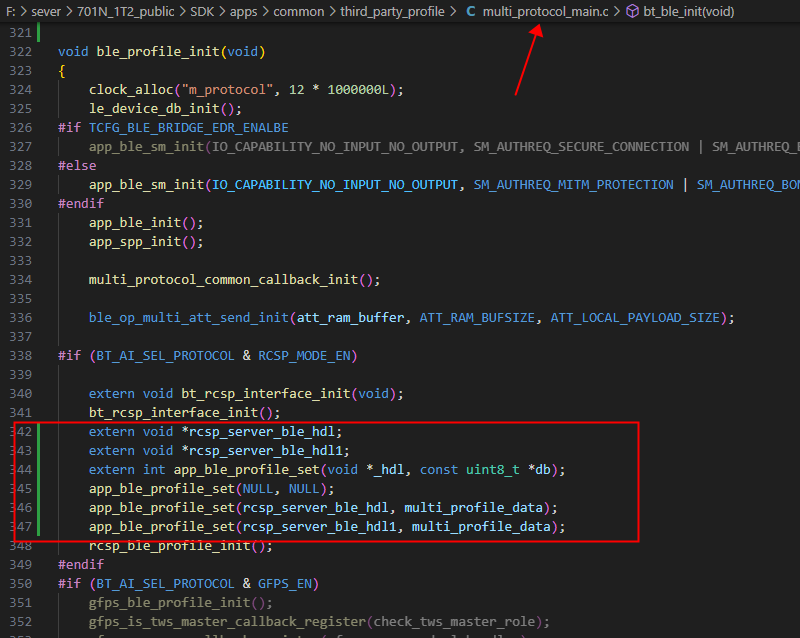Click the app_spp_init call
The image size is (800, 638).
[135, 242]
